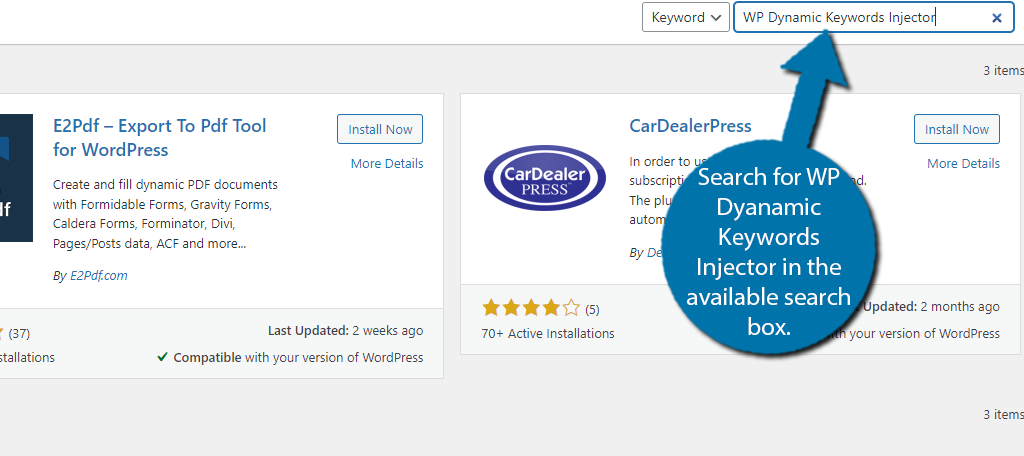Clear the search text with the X icon
1024x456 pixels.
(997, 18)
